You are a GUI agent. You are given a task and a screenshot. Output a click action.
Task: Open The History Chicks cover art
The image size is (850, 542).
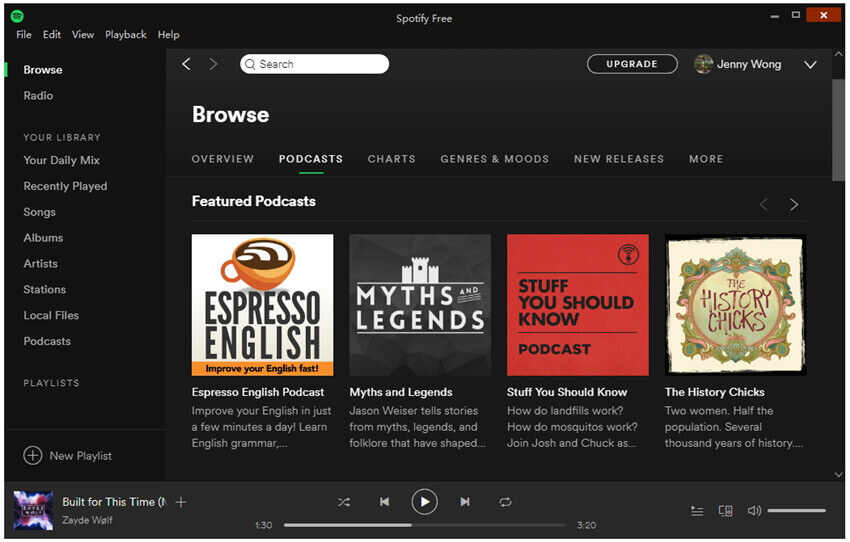coord(736,305)
